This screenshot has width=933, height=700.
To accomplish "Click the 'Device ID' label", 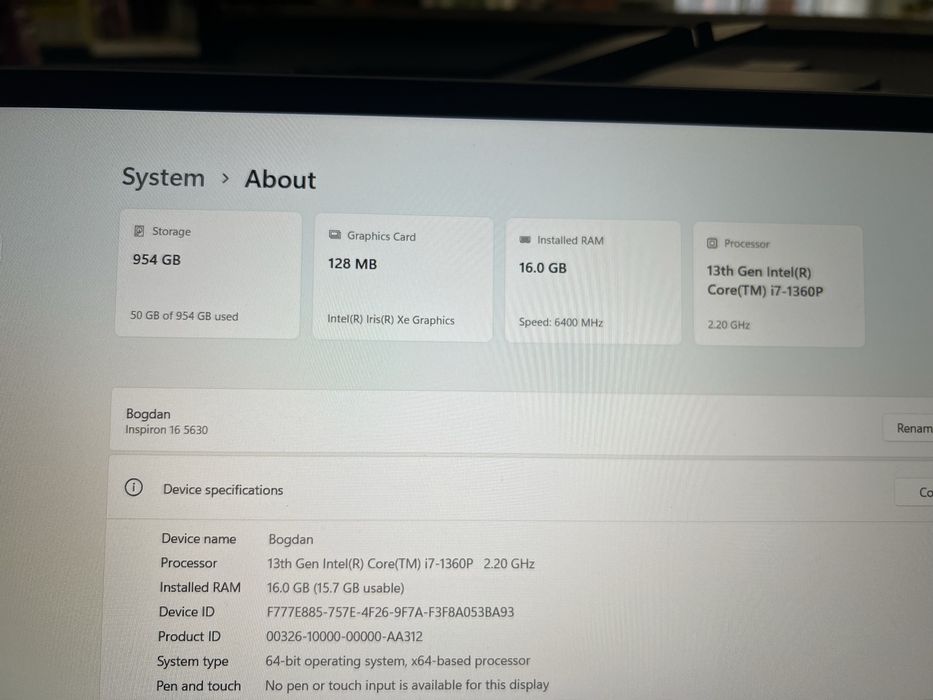I will (x=187, y=612).
